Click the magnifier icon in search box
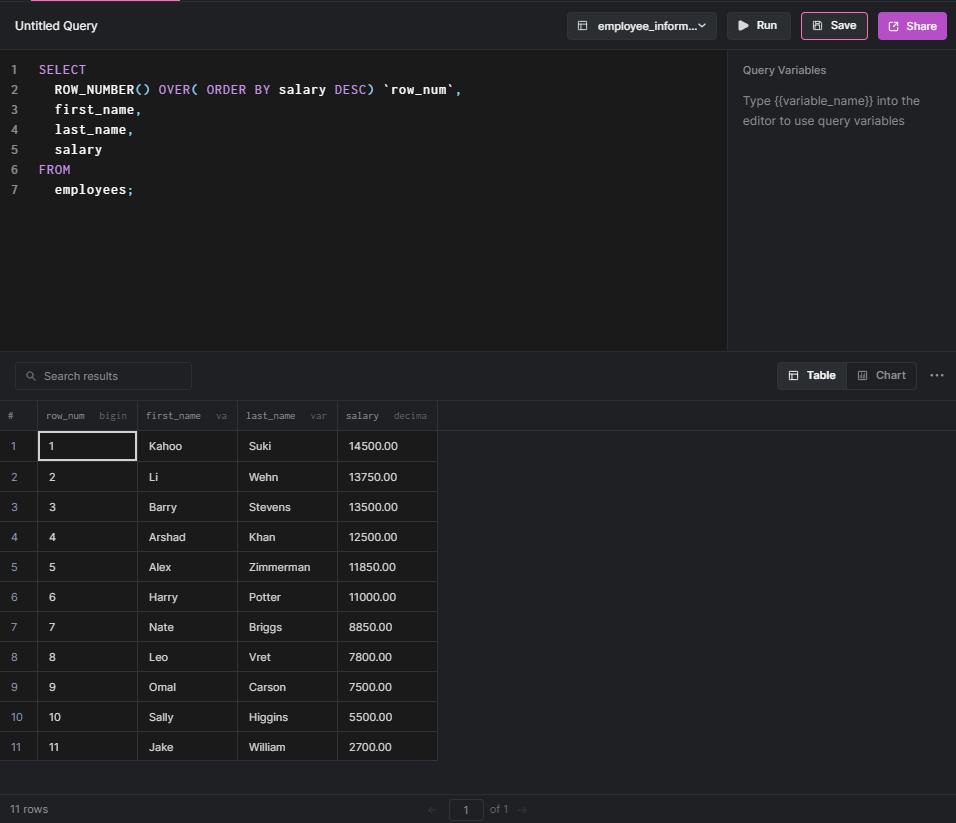 point(30,376)
